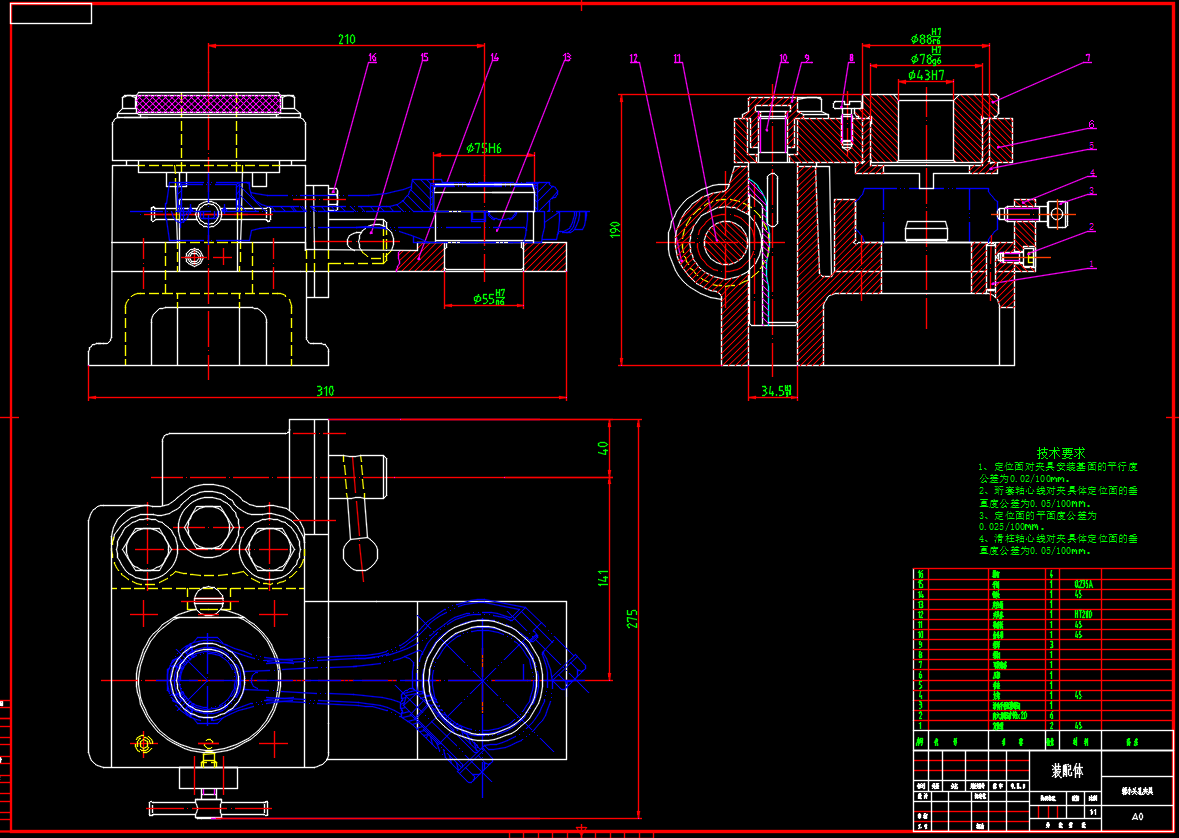
Task: Click balloon number 8 label
Action: pyautogui.click(x=851, y=57)
